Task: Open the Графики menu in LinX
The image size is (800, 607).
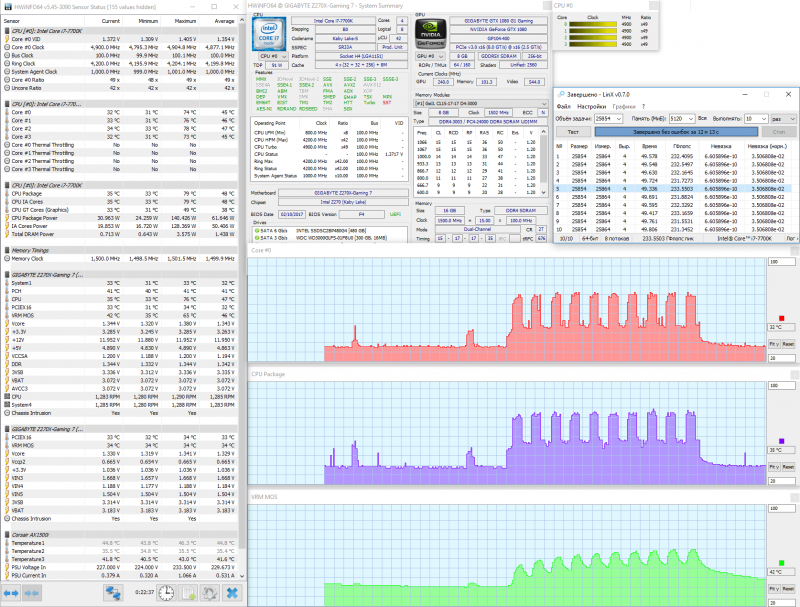Action: 624,107
